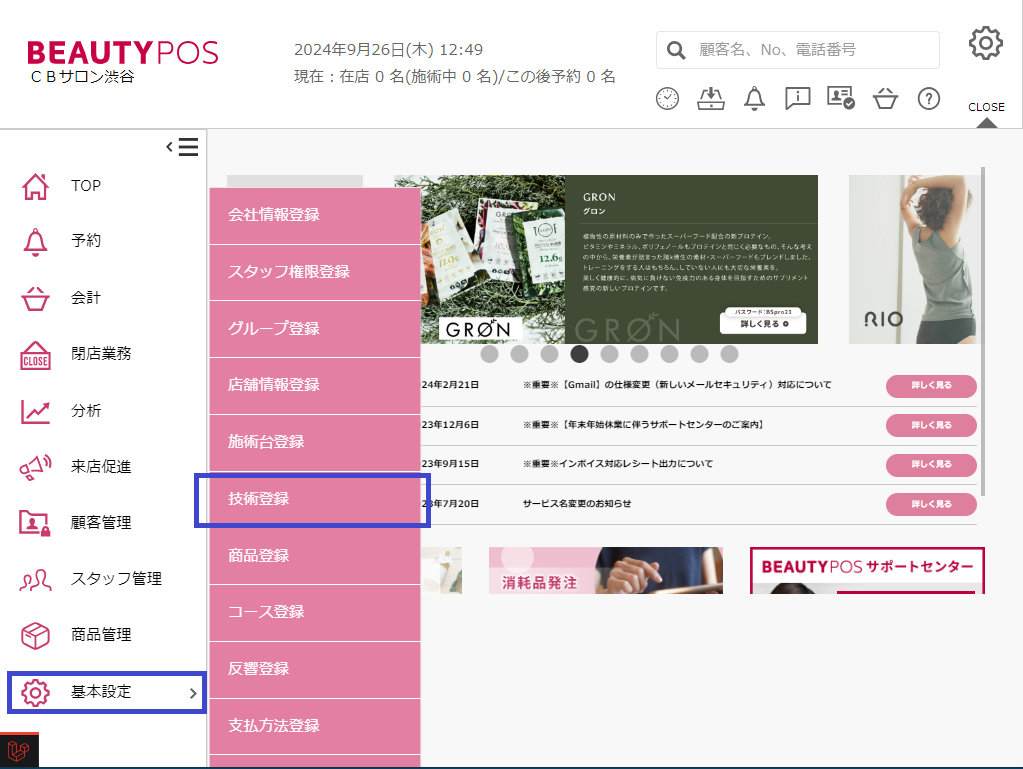Open the speech bubble message icon
The height and width of the screenshot is (769, 1023).
[797, 98]
